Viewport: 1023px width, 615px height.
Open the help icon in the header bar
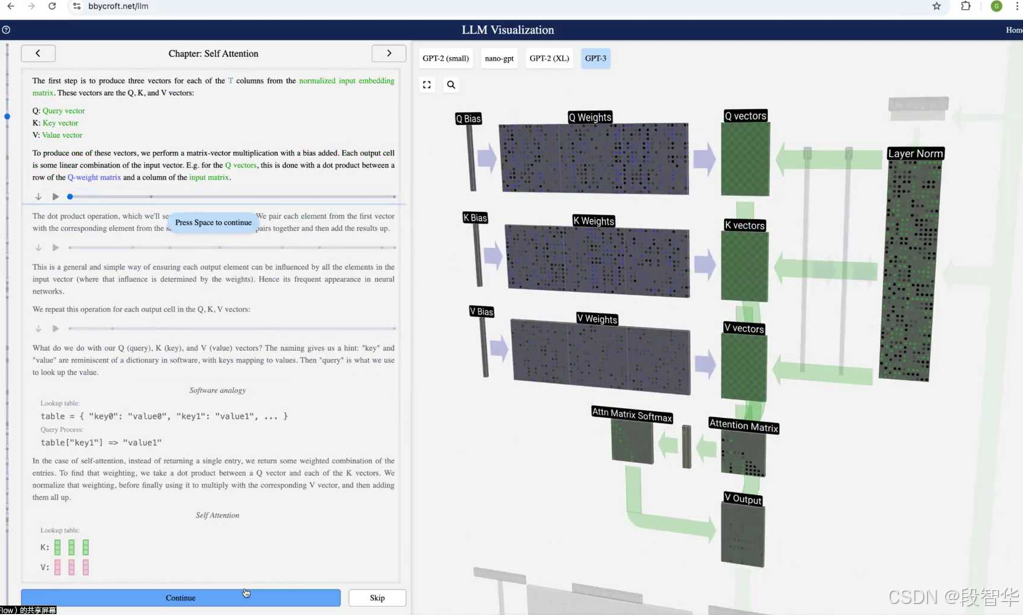click(x=6, y=29)
